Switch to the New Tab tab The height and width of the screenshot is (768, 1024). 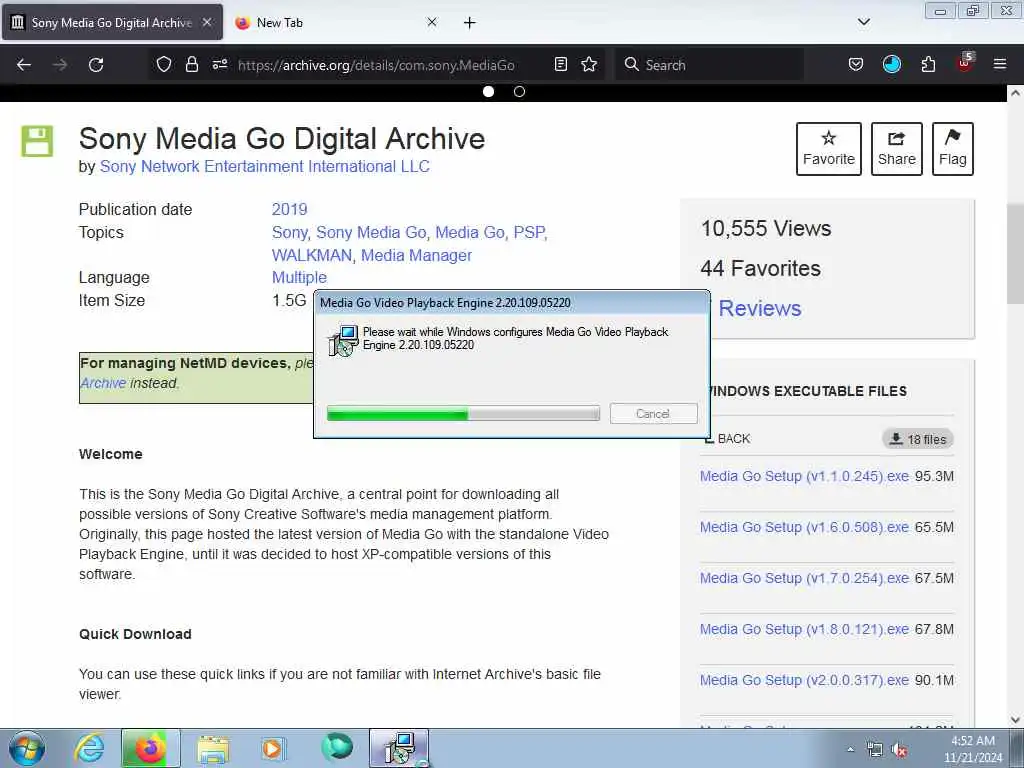(336, 22)
